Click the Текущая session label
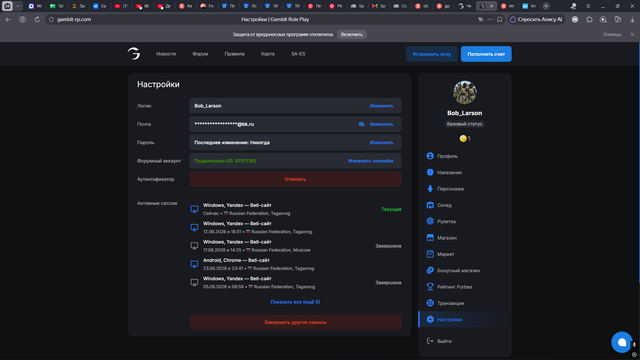This screenshot has width=640, height=360. click(391, 209)
